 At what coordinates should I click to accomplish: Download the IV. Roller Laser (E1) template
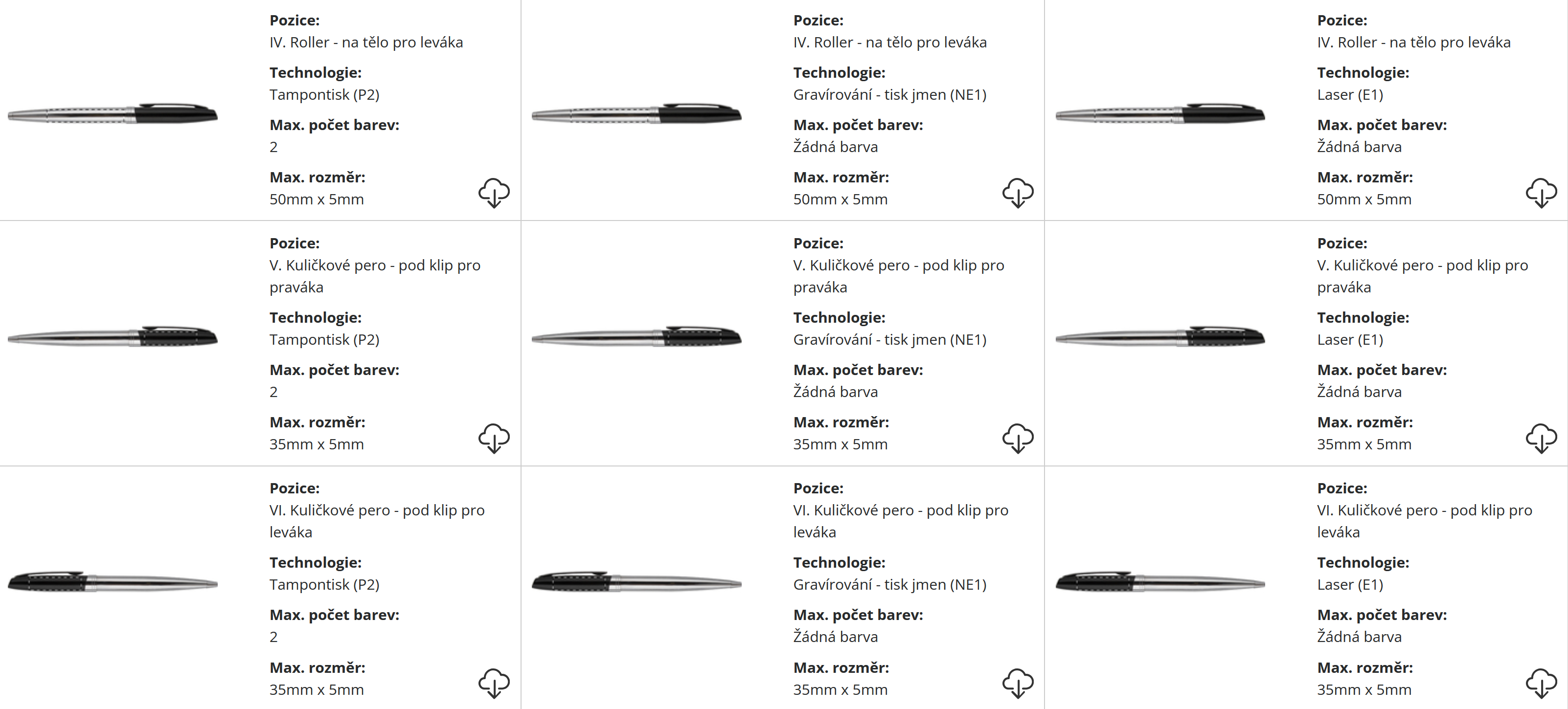1541,193
